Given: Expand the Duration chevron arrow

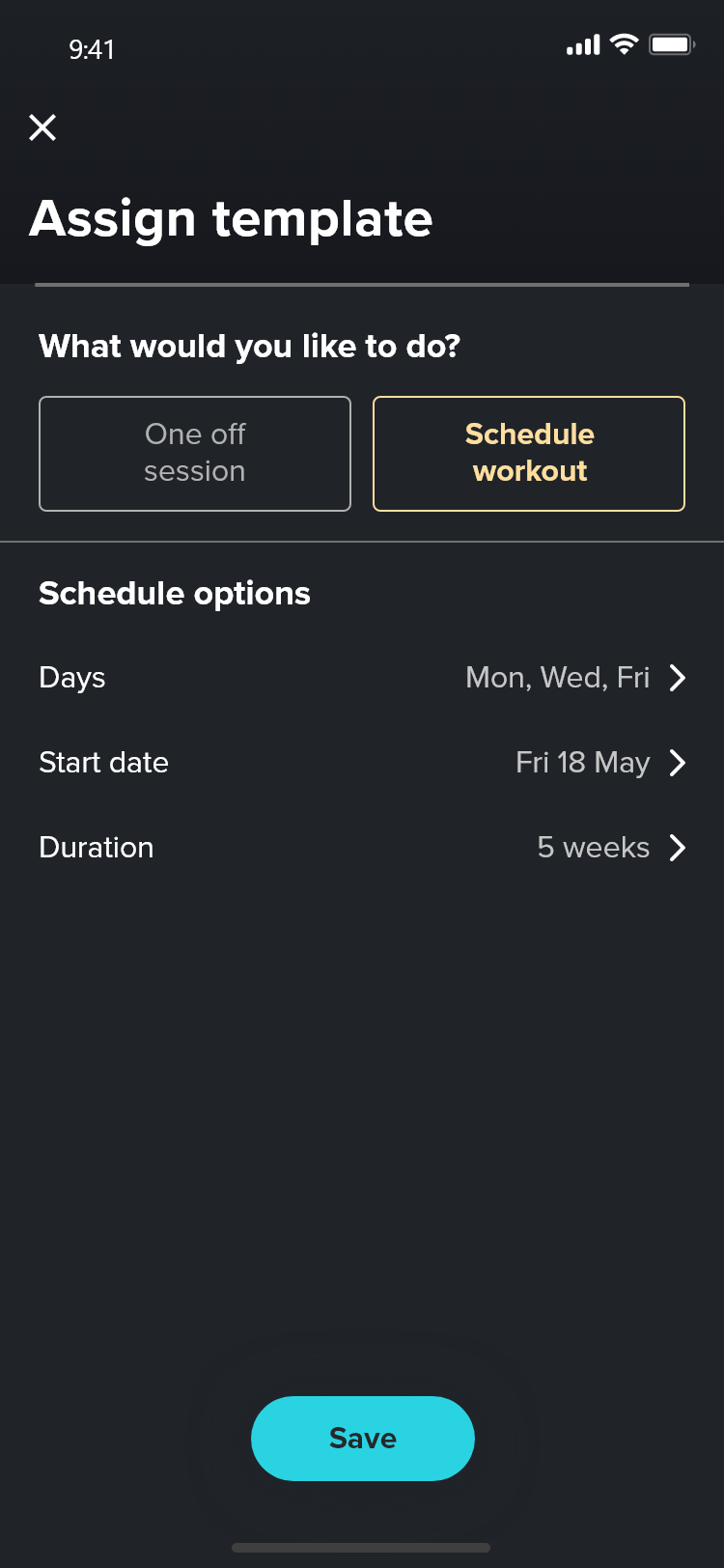Looking at the screenshot, I should pyautogui.click(x=678, y=848).
